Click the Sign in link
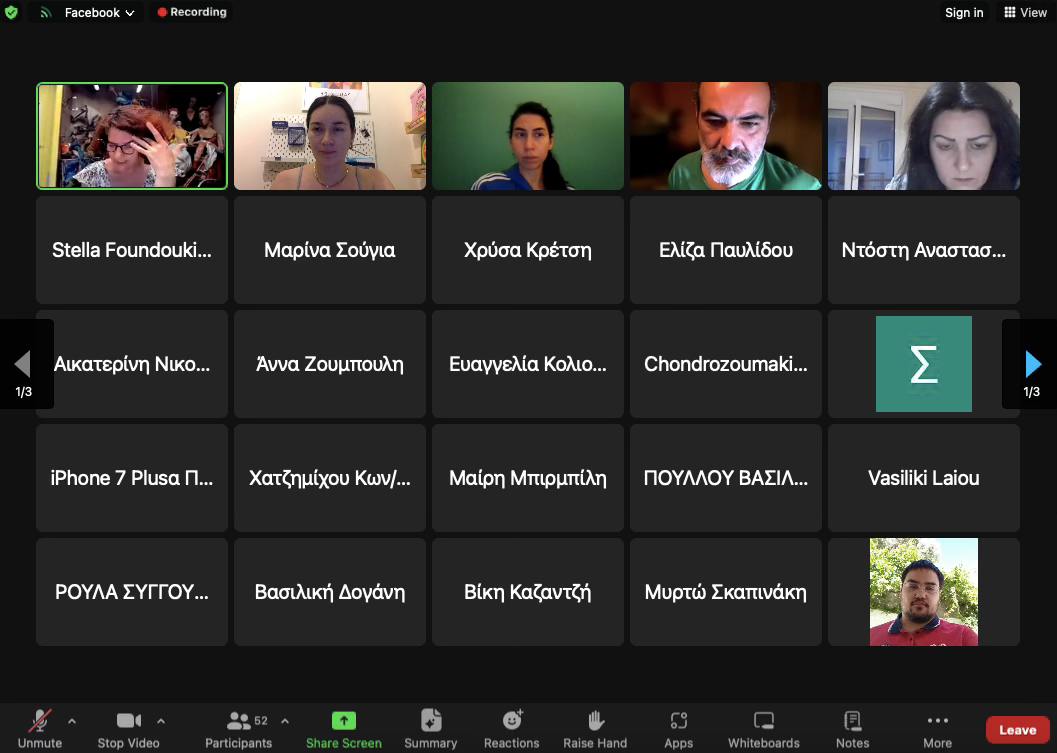 [964, 13]
